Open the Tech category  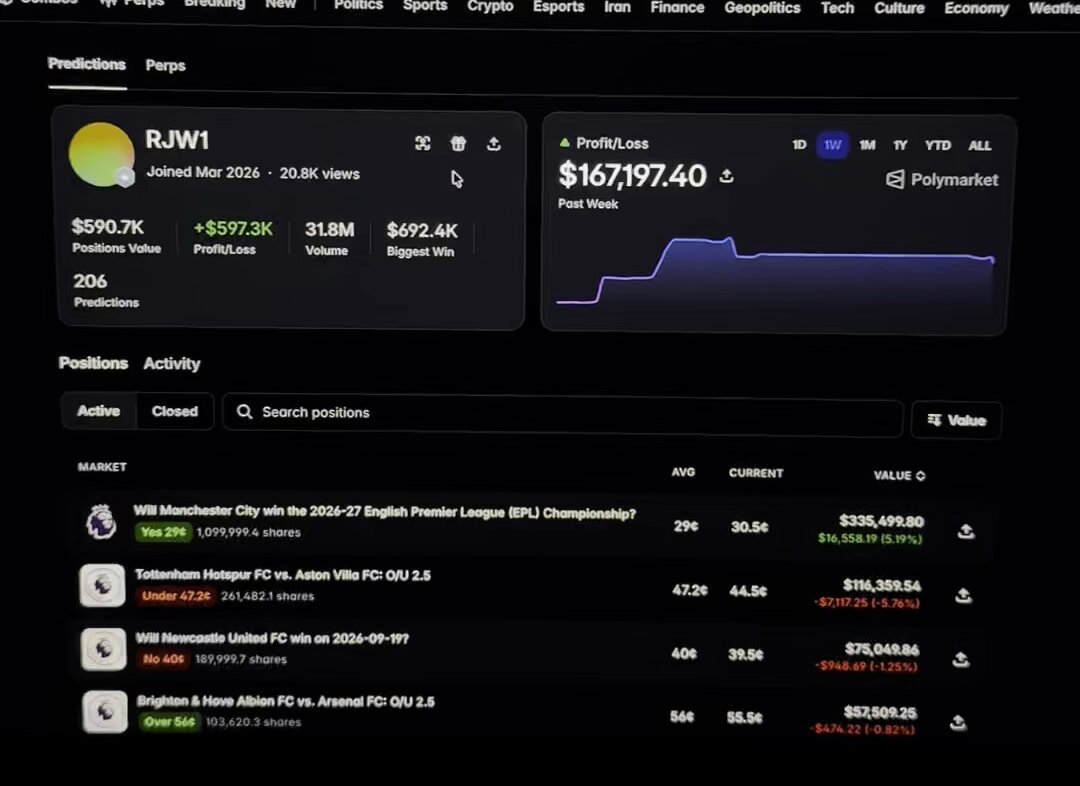[838, 8]
